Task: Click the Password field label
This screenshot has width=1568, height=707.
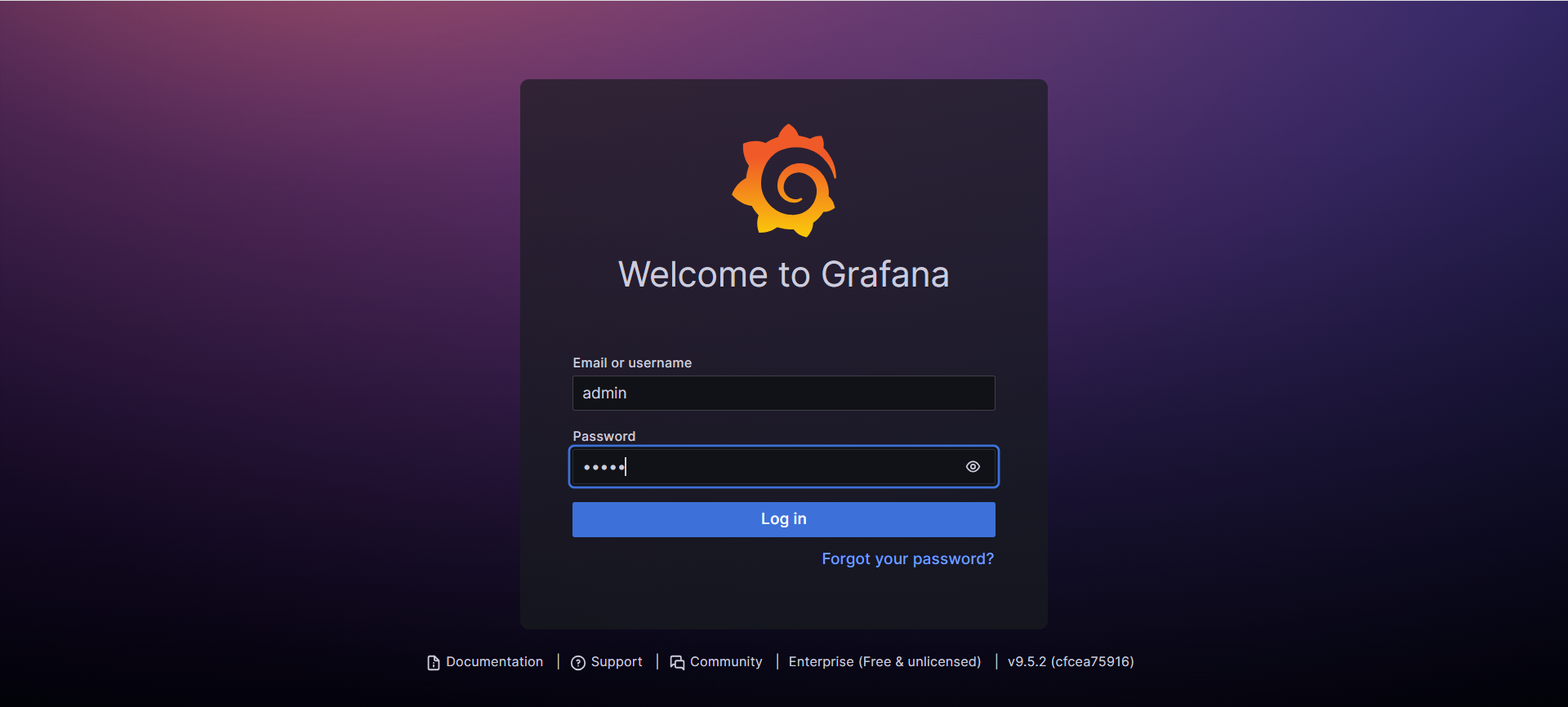Action: (x=604, y=436)
